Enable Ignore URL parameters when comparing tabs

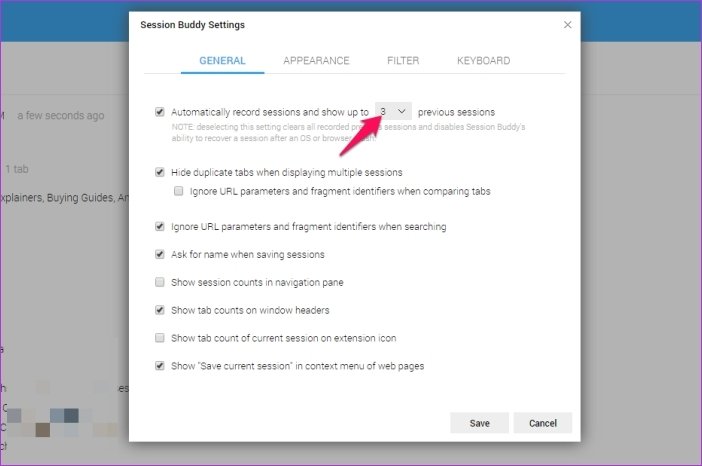[178, 190]
